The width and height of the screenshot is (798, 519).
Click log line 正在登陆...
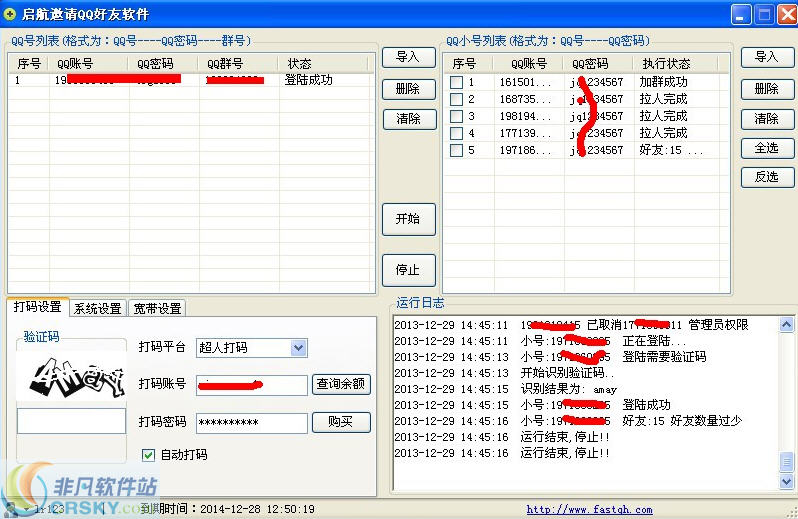coord(540,341)
